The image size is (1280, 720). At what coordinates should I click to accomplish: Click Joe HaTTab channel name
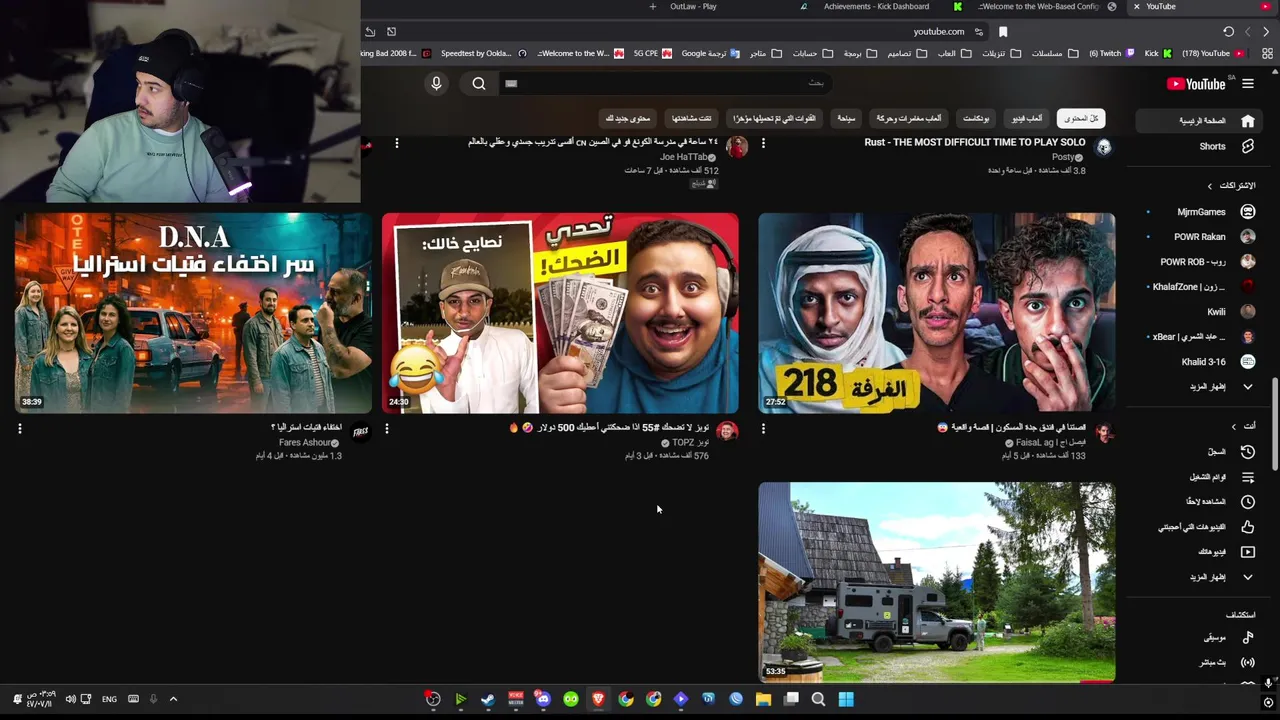[x=684, y=157]
